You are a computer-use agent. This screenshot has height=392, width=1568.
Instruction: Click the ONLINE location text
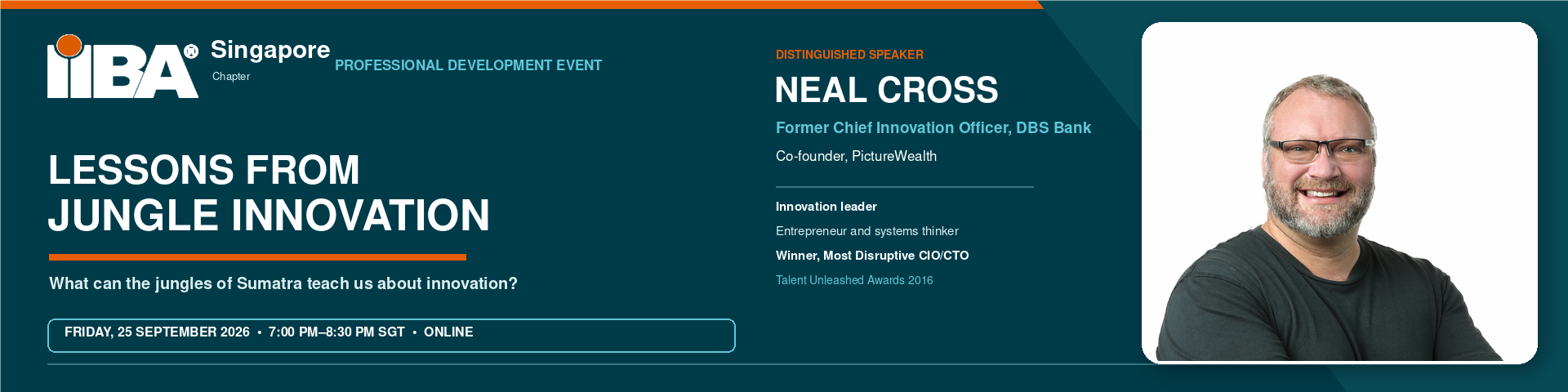coord(448,332)
